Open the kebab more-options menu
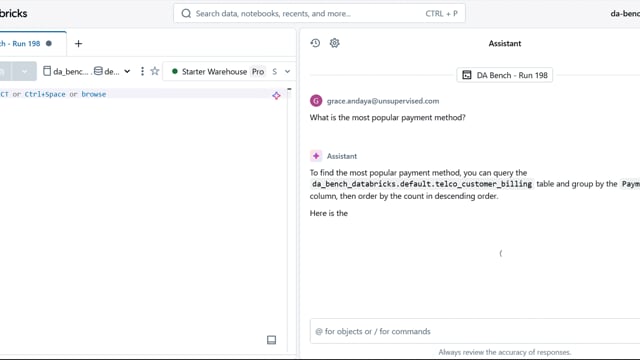This screenshot has height=360, width=640. (142, 71)
